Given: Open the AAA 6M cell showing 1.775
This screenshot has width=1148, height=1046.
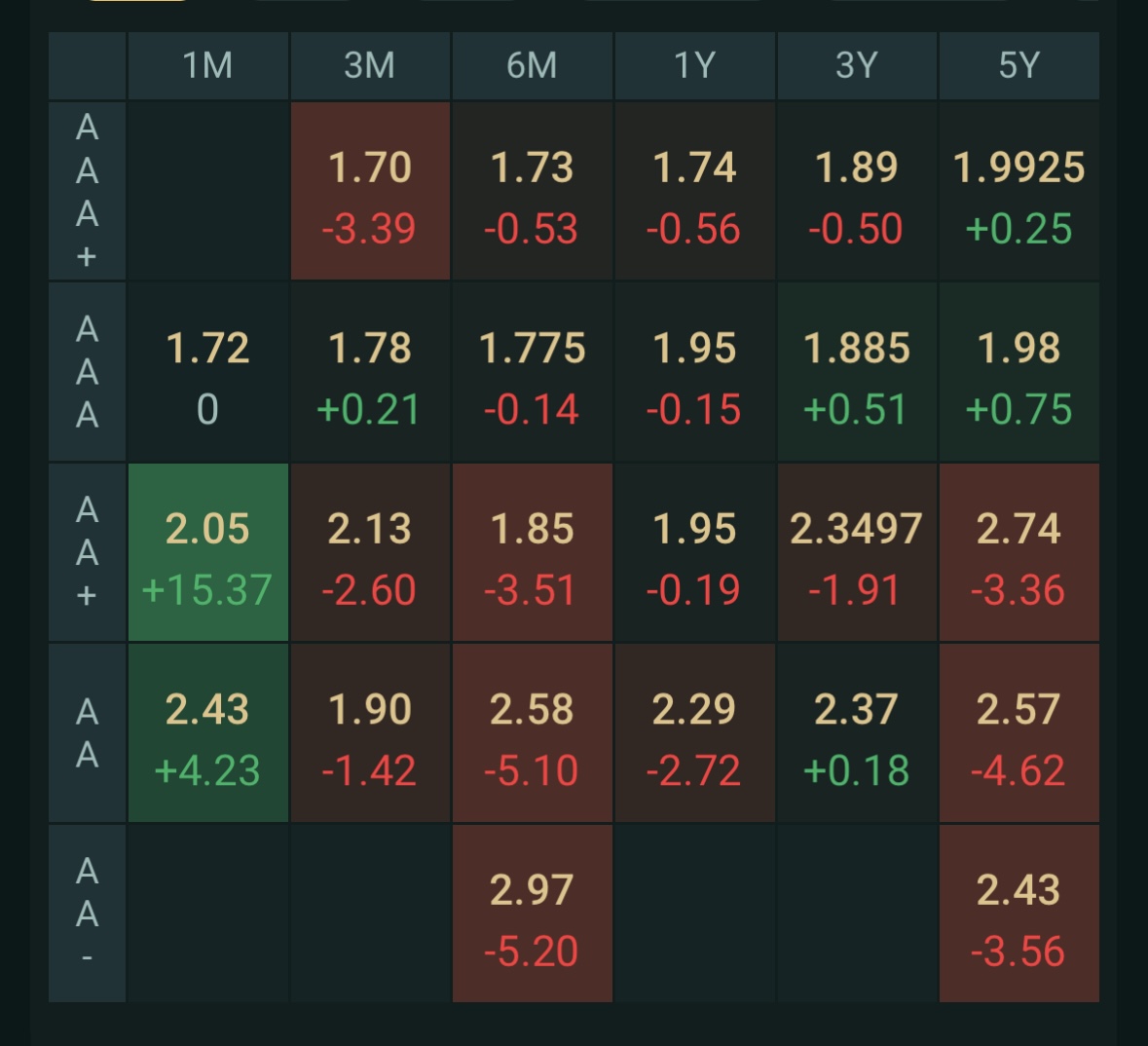Looking at the screenshot, I should 532,371.
